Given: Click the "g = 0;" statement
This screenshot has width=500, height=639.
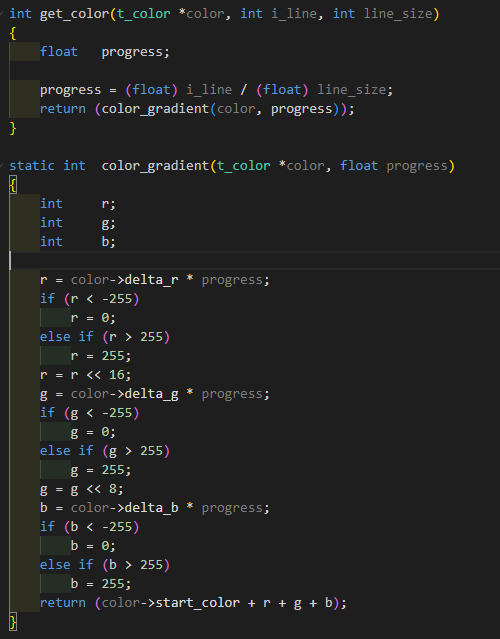Looking at the screenshot, I should (x=93, y=432).
